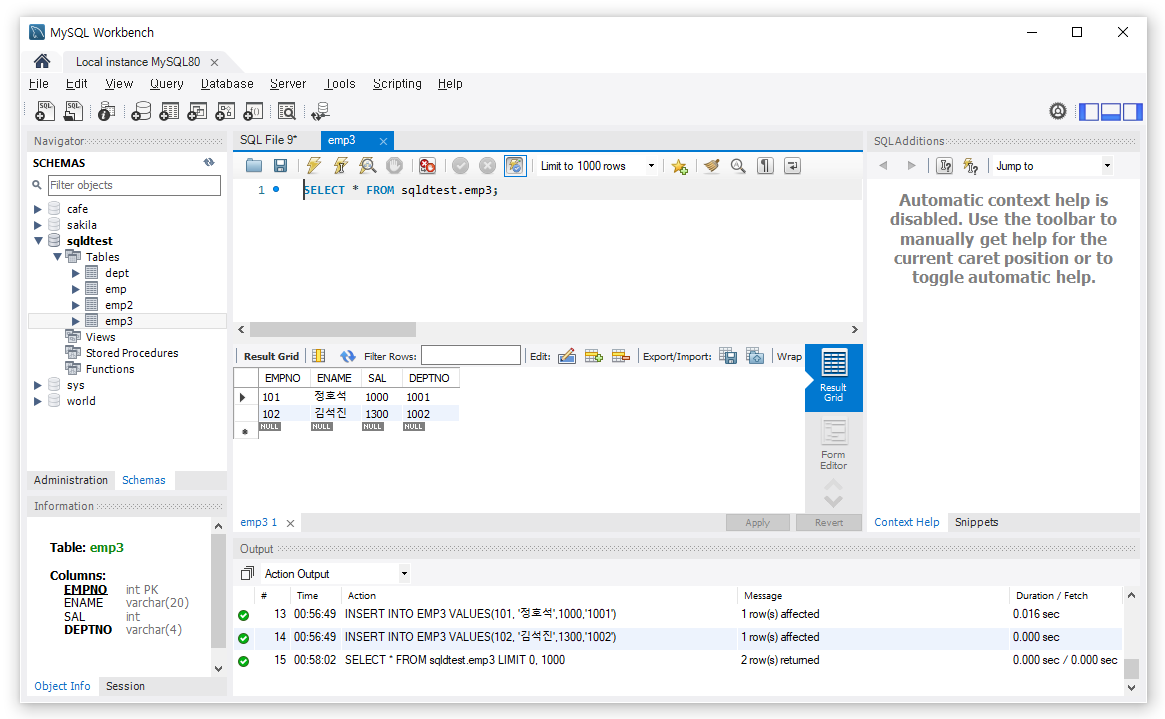Open Workbench preferences gear icon

click(1058, 111)
